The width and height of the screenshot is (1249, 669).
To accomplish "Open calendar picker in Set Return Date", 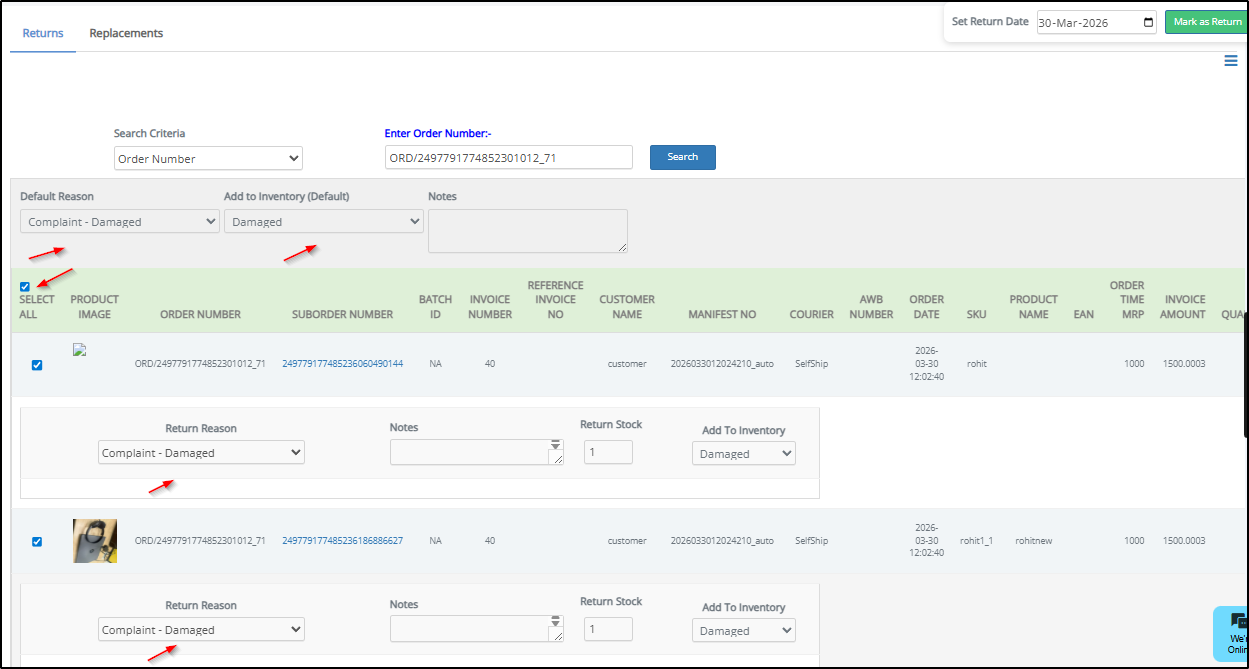I will click(x=1148, y=22).
